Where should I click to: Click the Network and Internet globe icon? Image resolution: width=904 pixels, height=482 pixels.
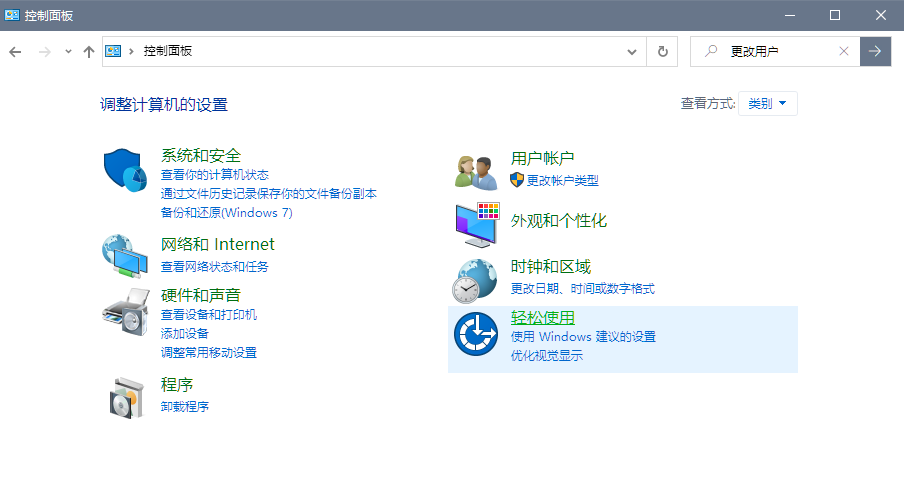[125, 256]
